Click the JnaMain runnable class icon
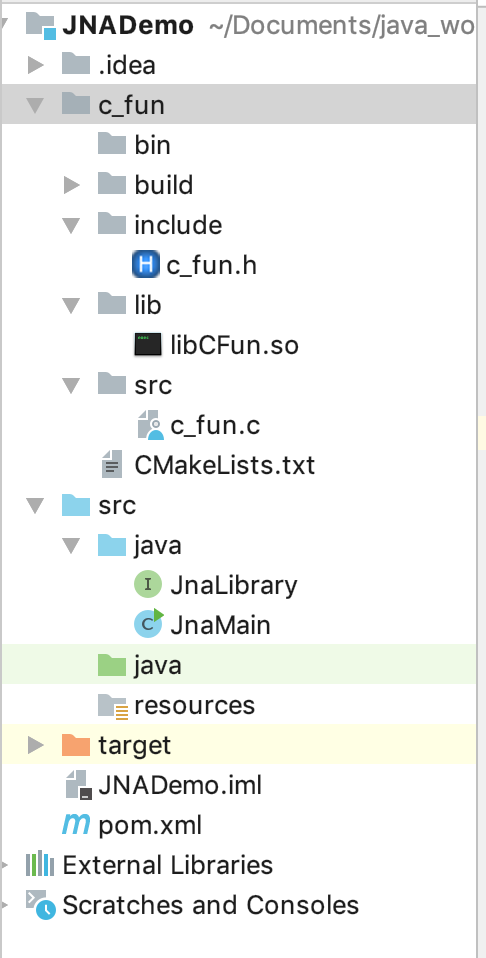This screenshot has height=958, width=486. (x=149, y=623)
